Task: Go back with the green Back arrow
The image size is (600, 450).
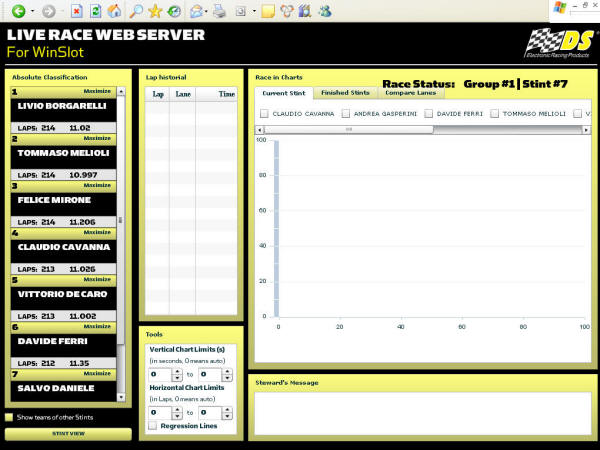Action: pyautogui.click(x=18, y=11)
